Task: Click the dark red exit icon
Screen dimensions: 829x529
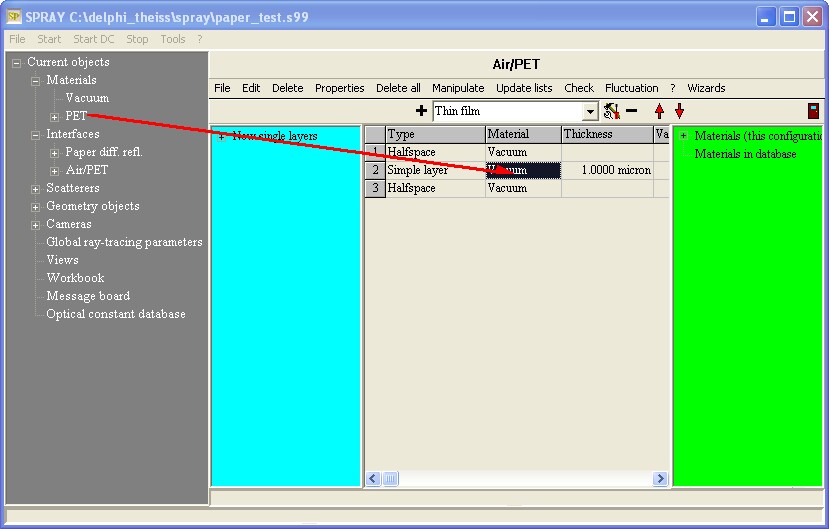Action: pos(813,111)
